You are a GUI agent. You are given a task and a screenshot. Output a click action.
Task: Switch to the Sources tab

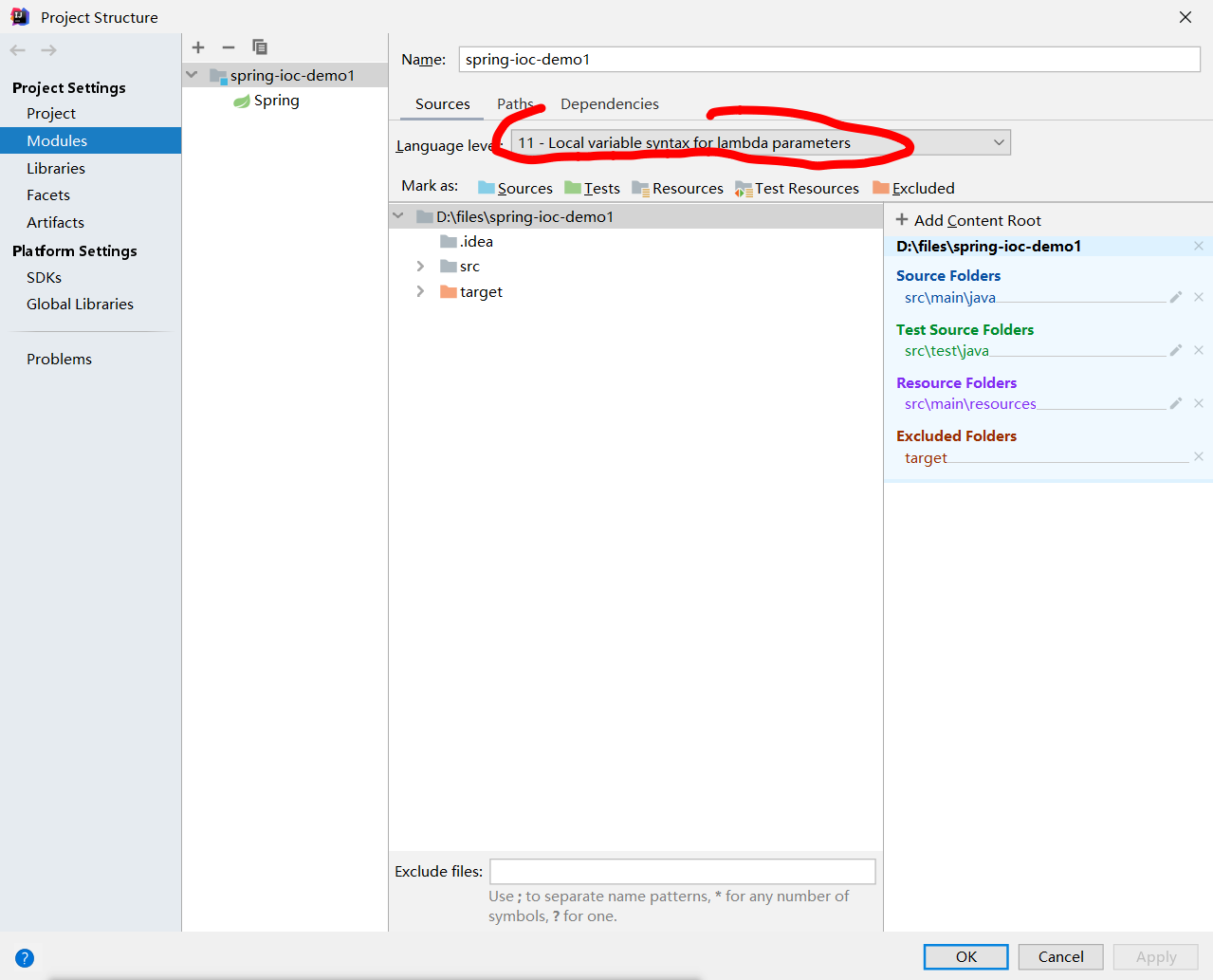pos(443,104)
